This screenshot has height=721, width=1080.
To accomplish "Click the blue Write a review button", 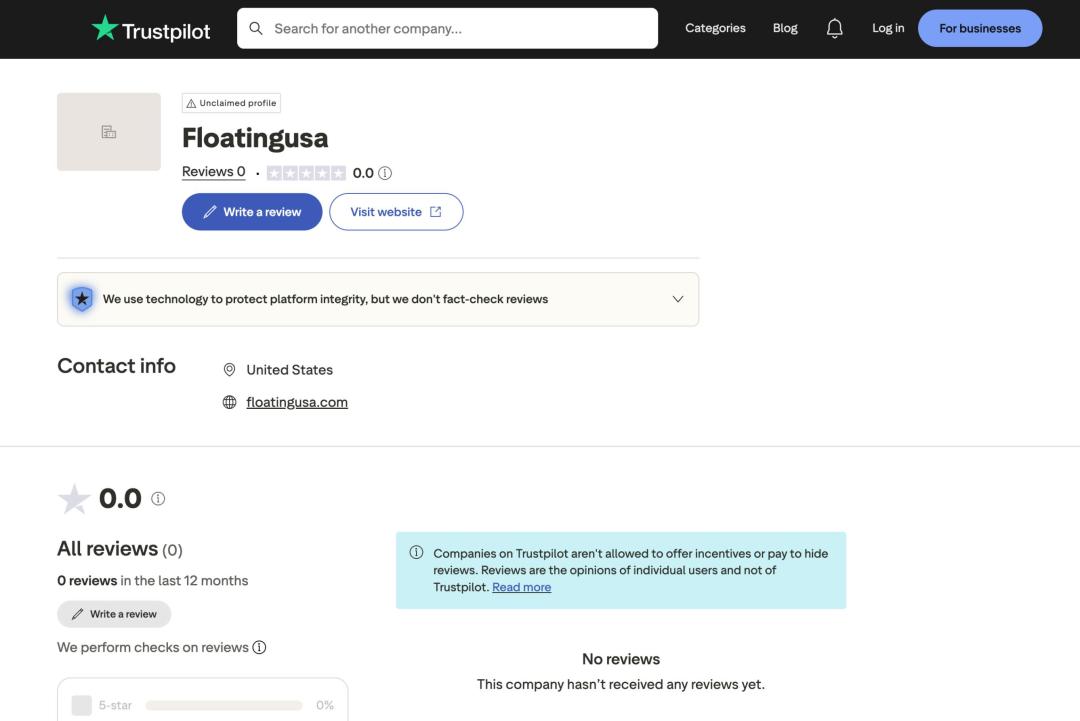I will pyautogui.click(x=252, y=211).
